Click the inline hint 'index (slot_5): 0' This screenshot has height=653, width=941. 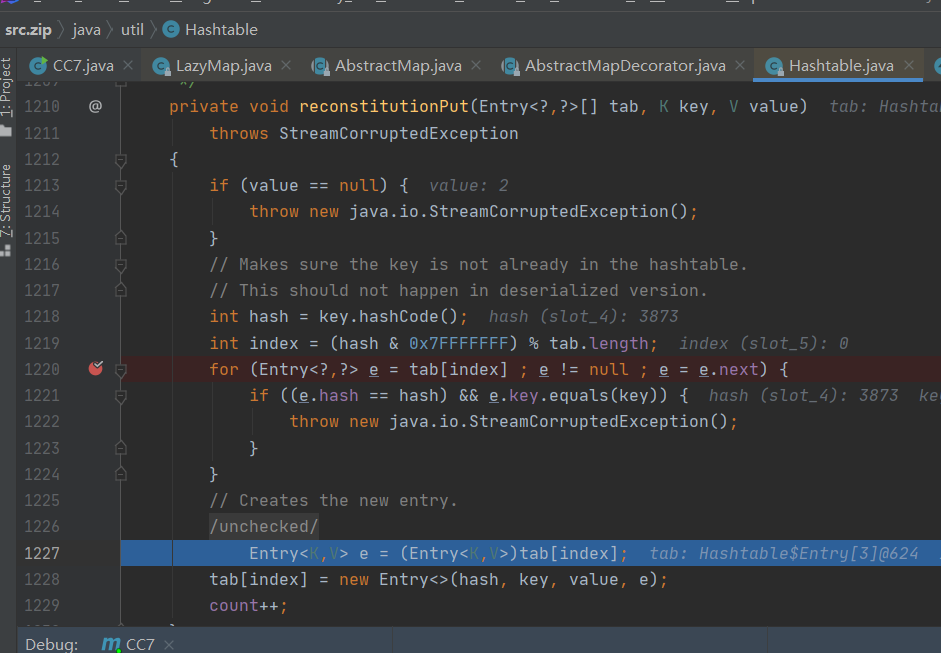pos(763,343)
